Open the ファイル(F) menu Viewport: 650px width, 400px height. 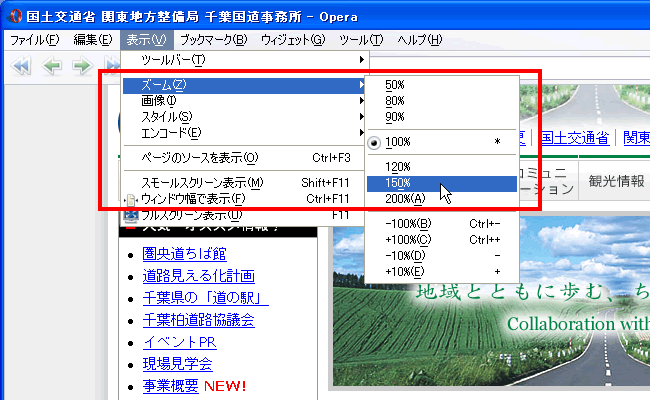[x=35, y=40]
